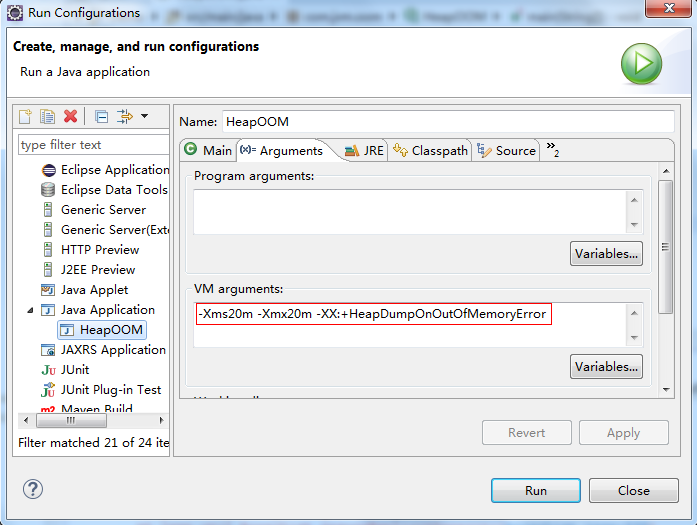Show hidden tabs via the chevron overflow

pos(553,149)
